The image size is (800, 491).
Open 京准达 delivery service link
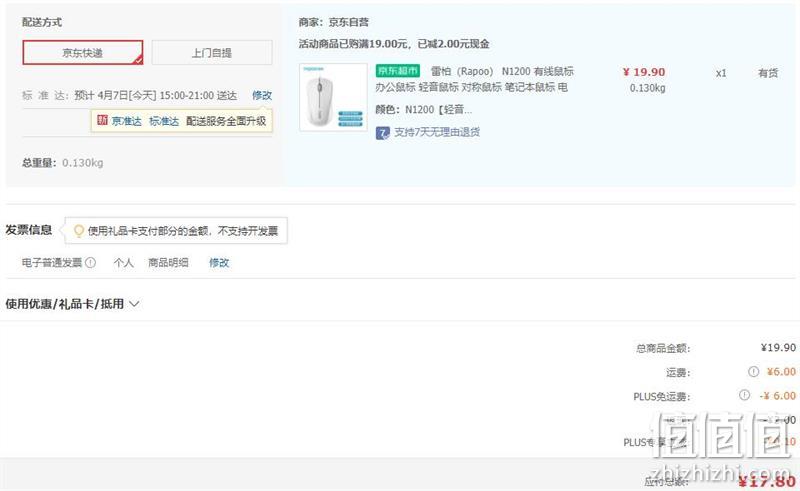pyautogui.click(x=127, y=121)
